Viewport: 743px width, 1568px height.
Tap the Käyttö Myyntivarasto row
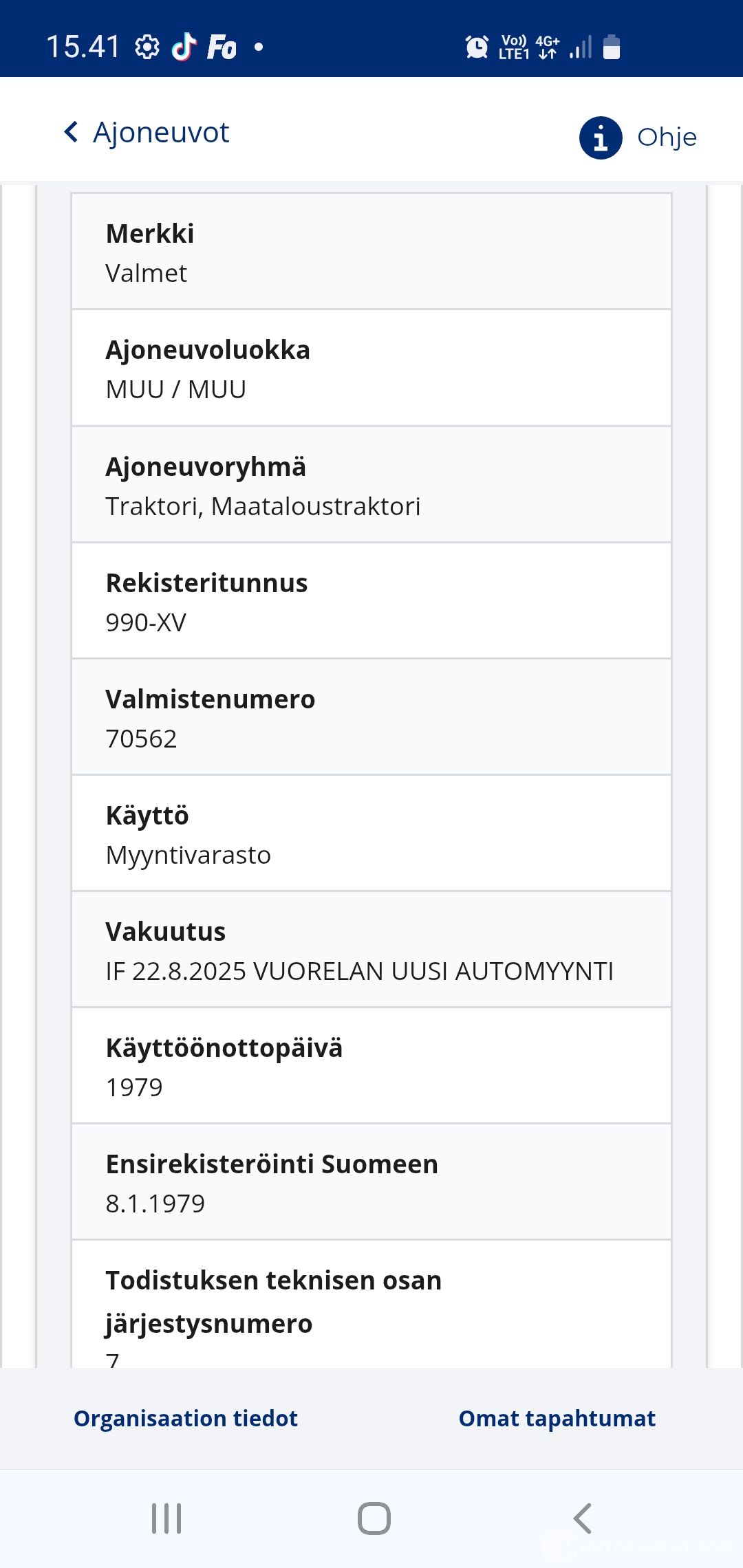[371, 834]
